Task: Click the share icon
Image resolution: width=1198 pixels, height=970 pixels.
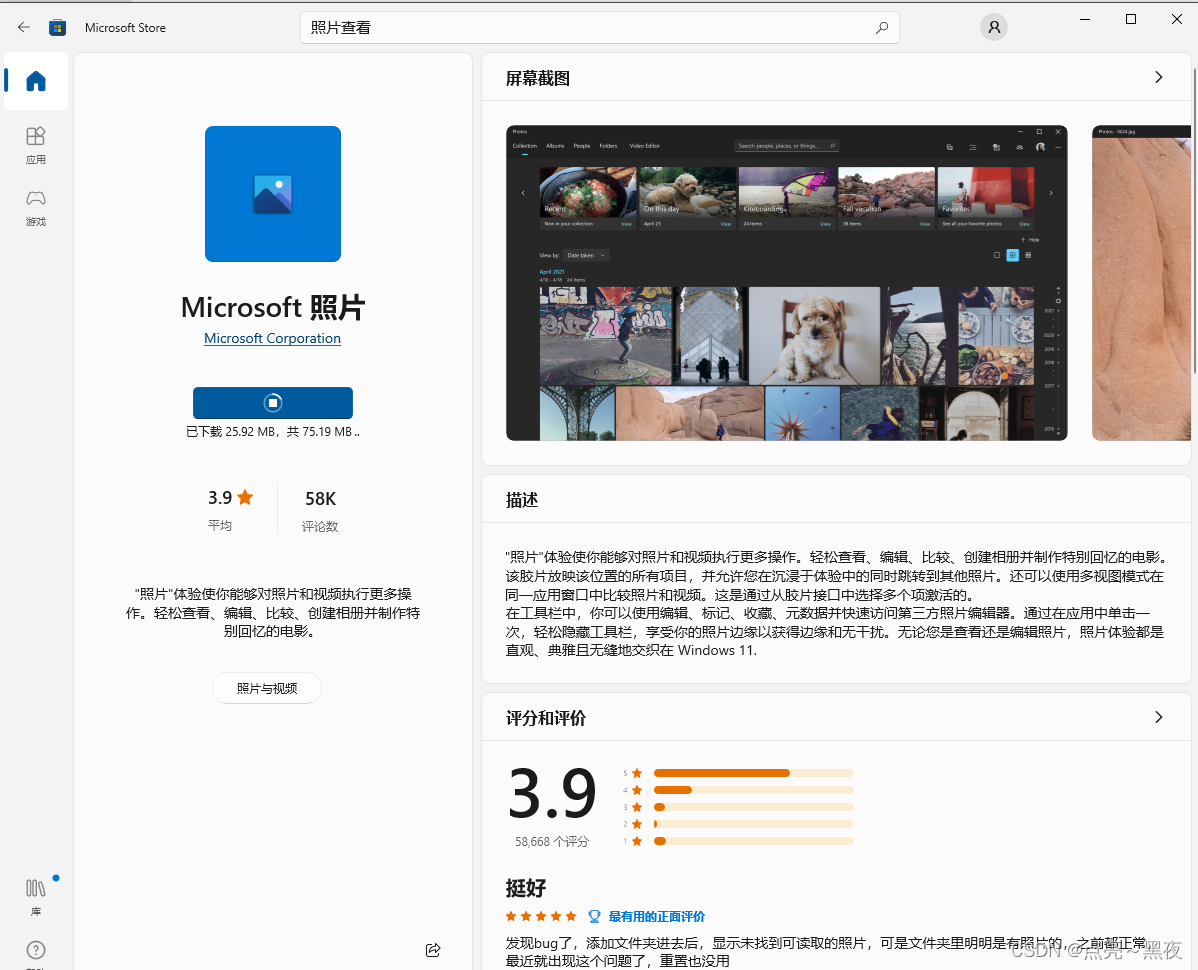Action: (432, 949)
